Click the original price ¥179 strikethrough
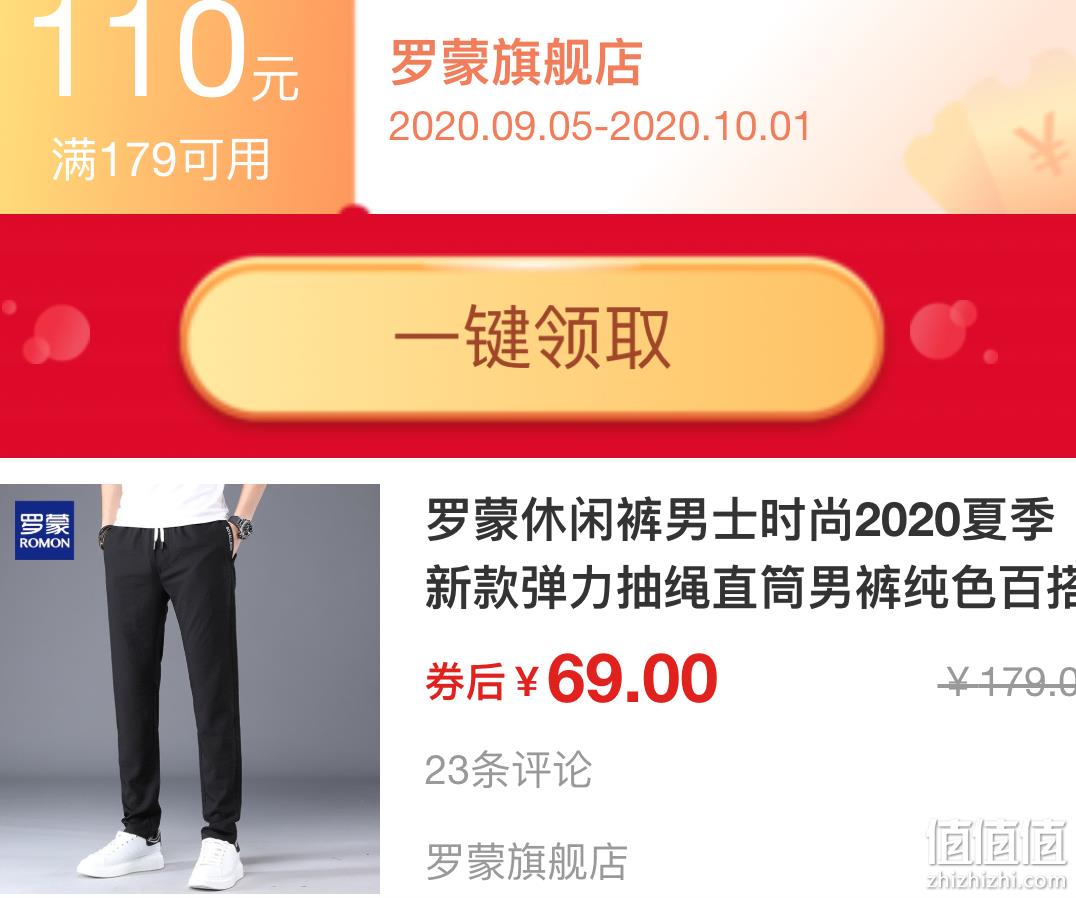The image size is (1076, 898). click(x=1007, y=682)
